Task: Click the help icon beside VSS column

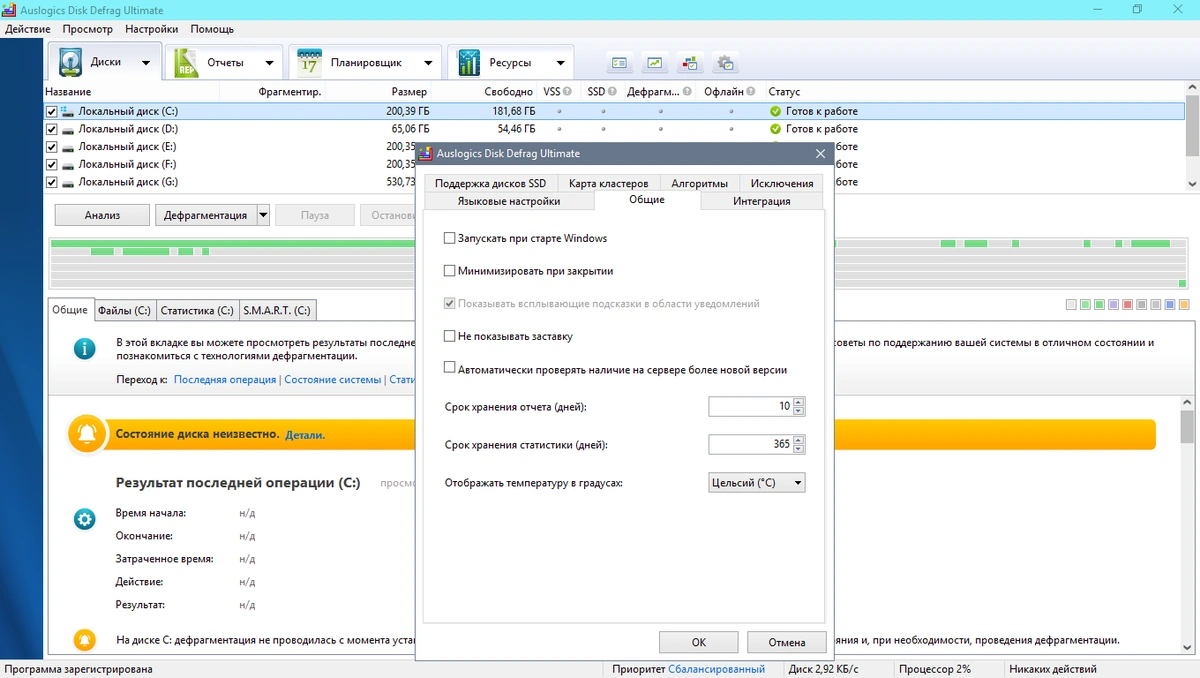Action: (x=569, y=92)
